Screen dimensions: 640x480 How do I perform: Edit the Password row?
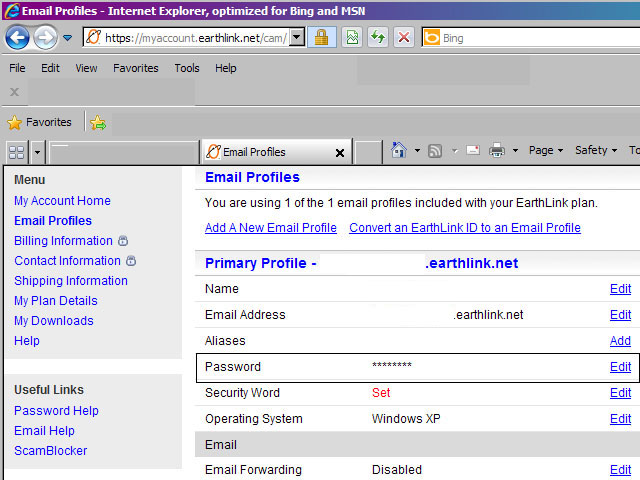coord(620,367)
